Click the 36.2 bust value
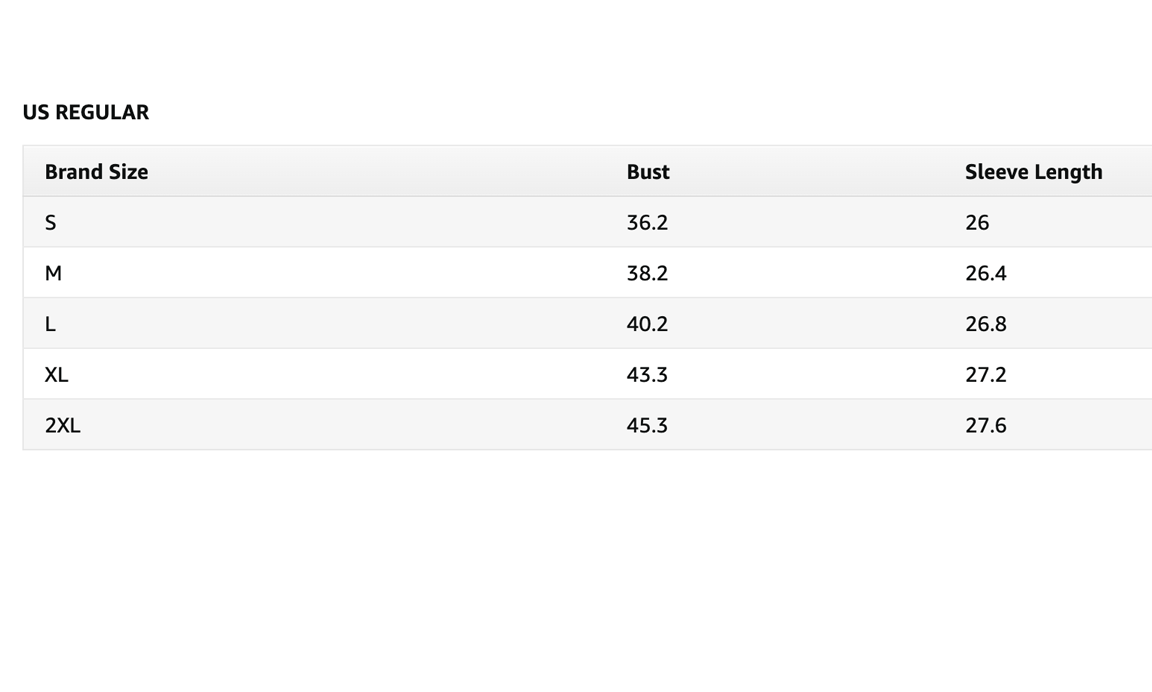The image size is (1152, 692). point(647,223)
